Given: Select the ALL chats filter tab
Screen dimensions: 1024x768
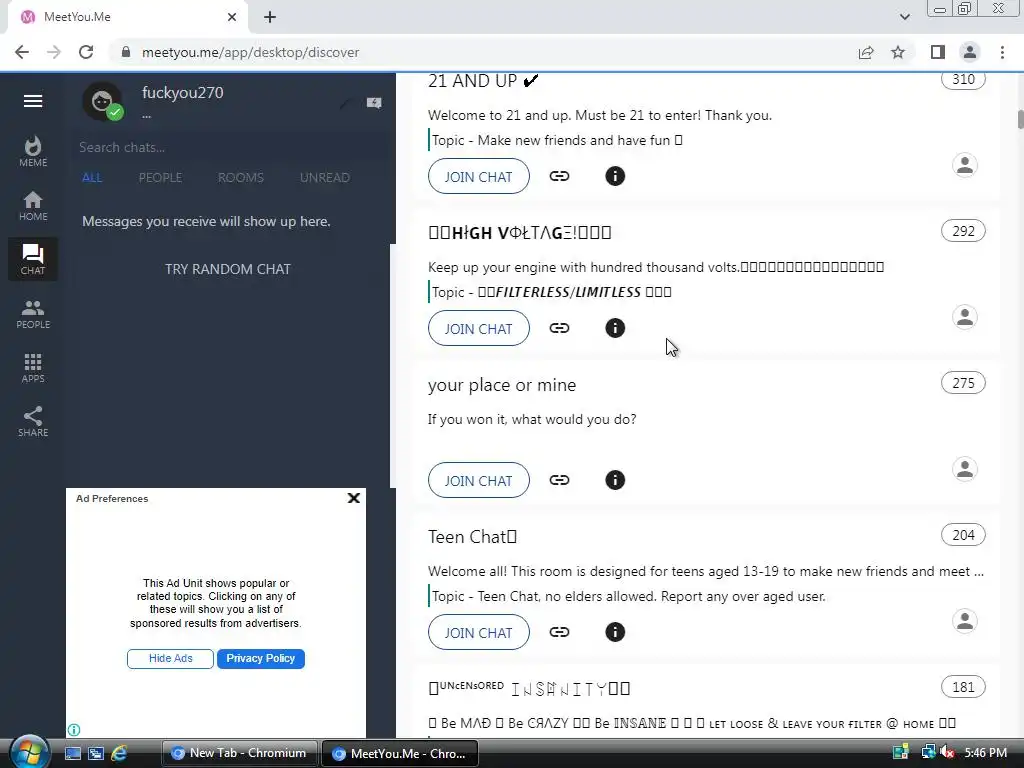Looking at the screenshot, I should [x=92, y=178].
